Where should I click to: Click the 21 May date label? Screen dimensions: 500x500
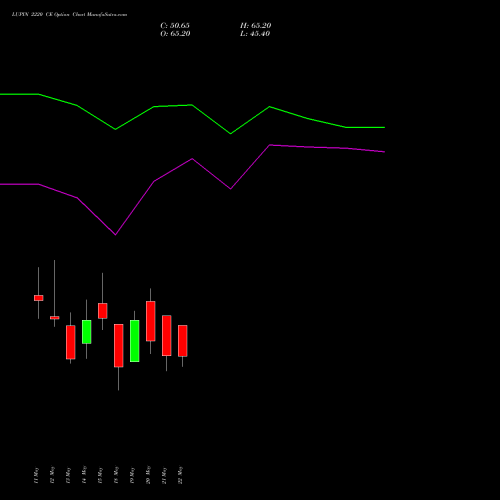pyautogui.click(x=164, y=475)
